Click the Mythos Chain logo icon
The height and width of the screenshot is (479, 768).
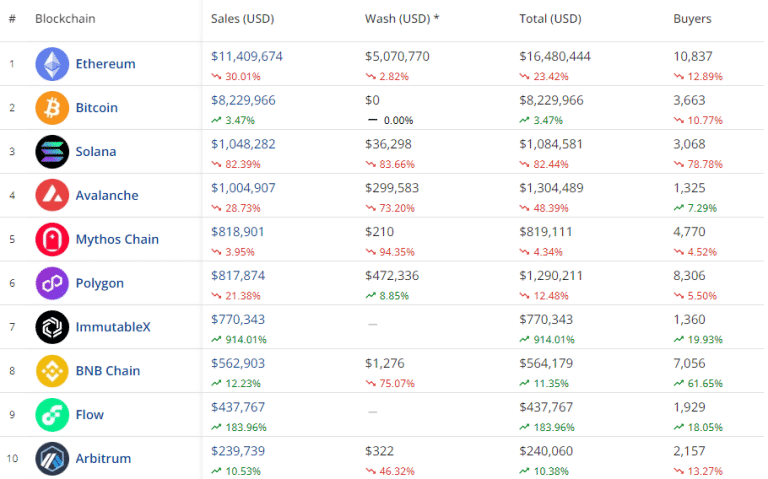tap(52, 239)
